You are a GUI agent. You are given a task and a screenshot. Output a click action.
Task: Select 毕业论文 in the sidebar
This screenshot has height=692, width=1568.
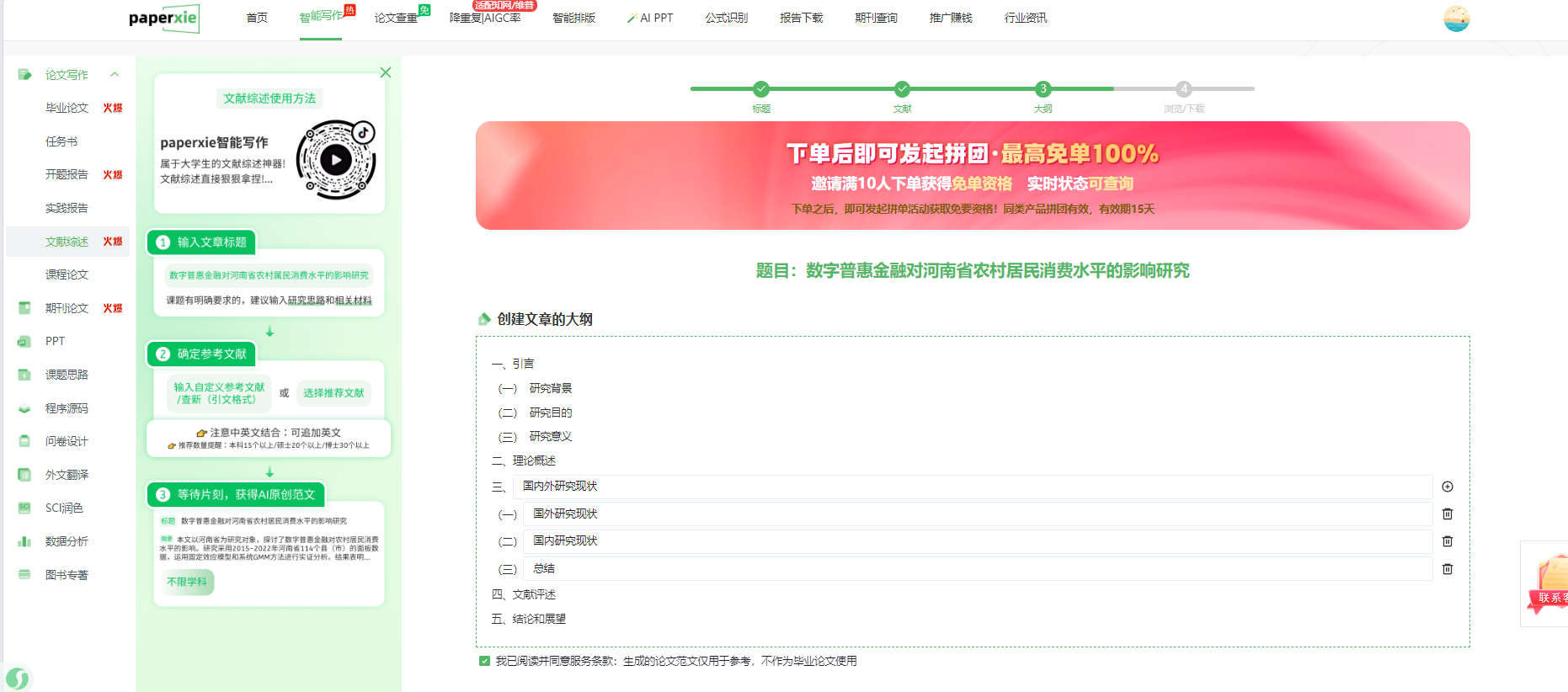pos(67,108)
